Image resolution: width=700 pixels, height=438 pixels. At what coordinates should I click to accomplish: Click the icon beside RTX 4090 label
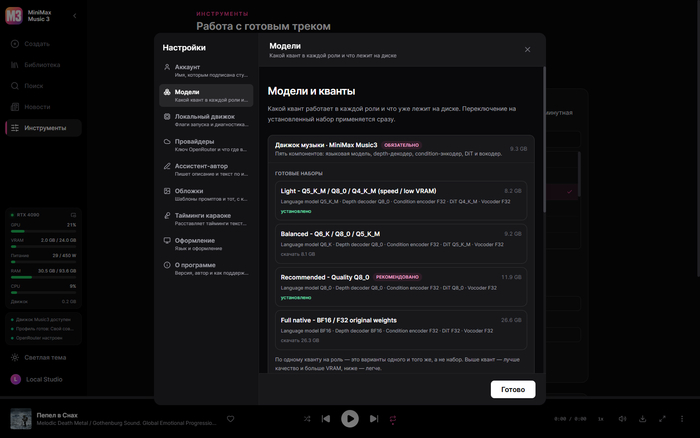pos(73,215)
